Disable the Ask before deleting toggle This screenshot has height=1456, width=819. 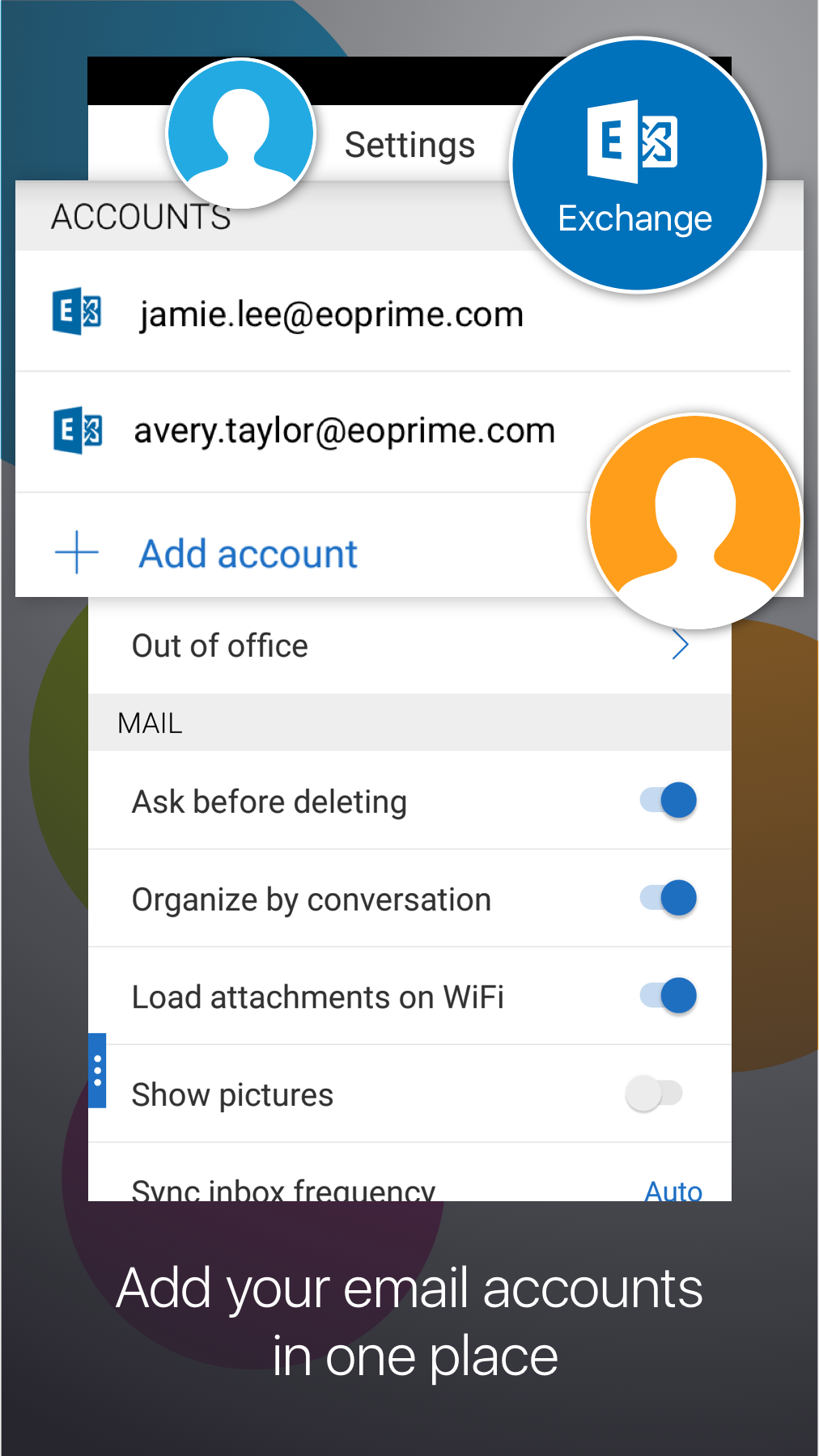[x=668, y=801]
